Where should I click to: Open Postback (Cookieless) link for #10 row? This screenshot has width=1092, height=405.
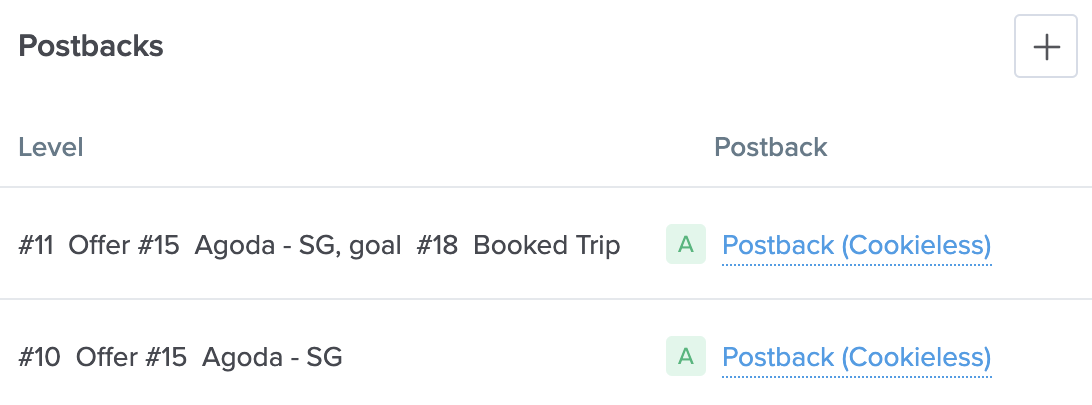pyautogui.click(x=856, y=357)
